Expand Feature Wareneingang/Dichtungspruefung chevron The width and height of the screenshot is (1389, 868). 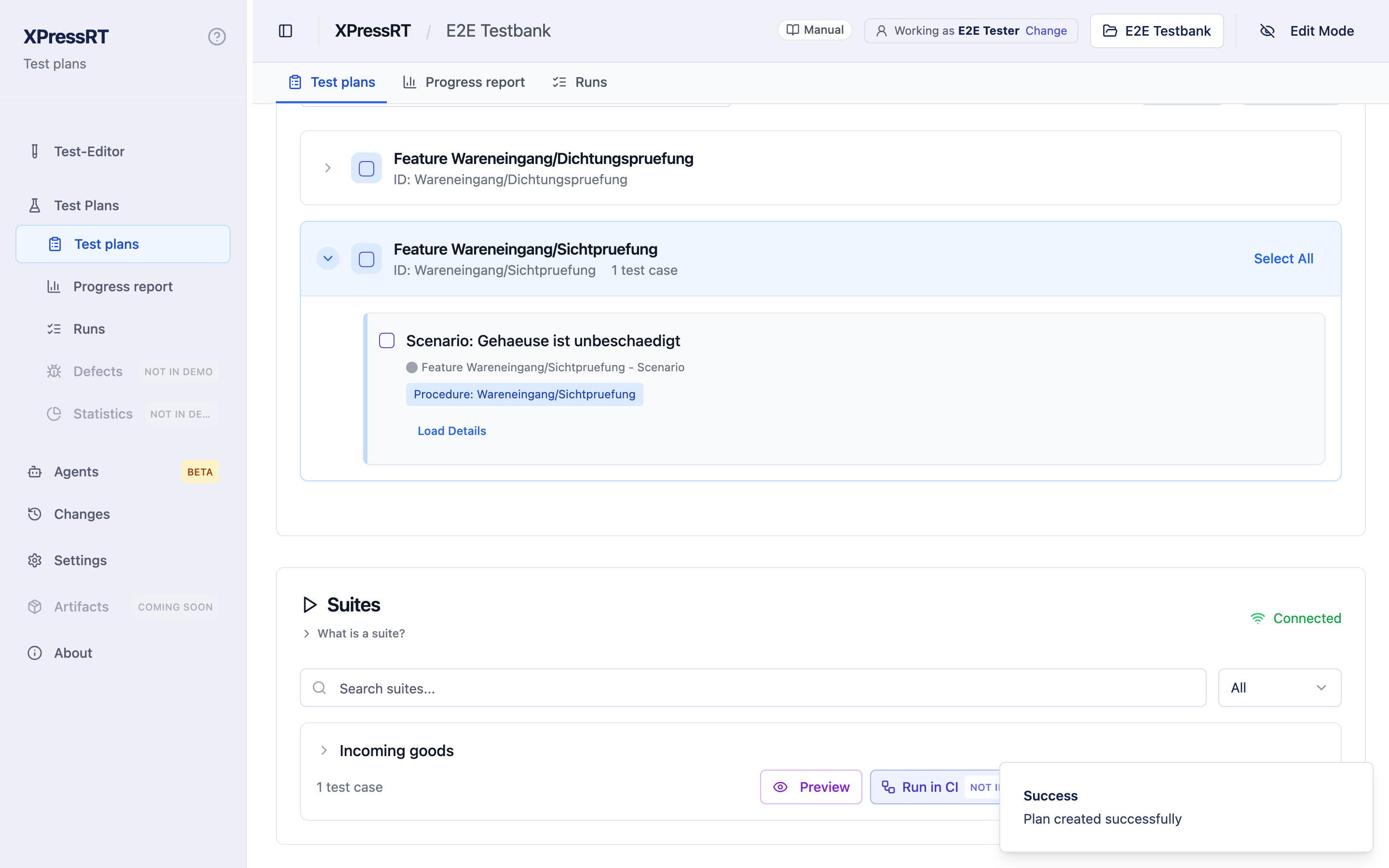(328, 168)
